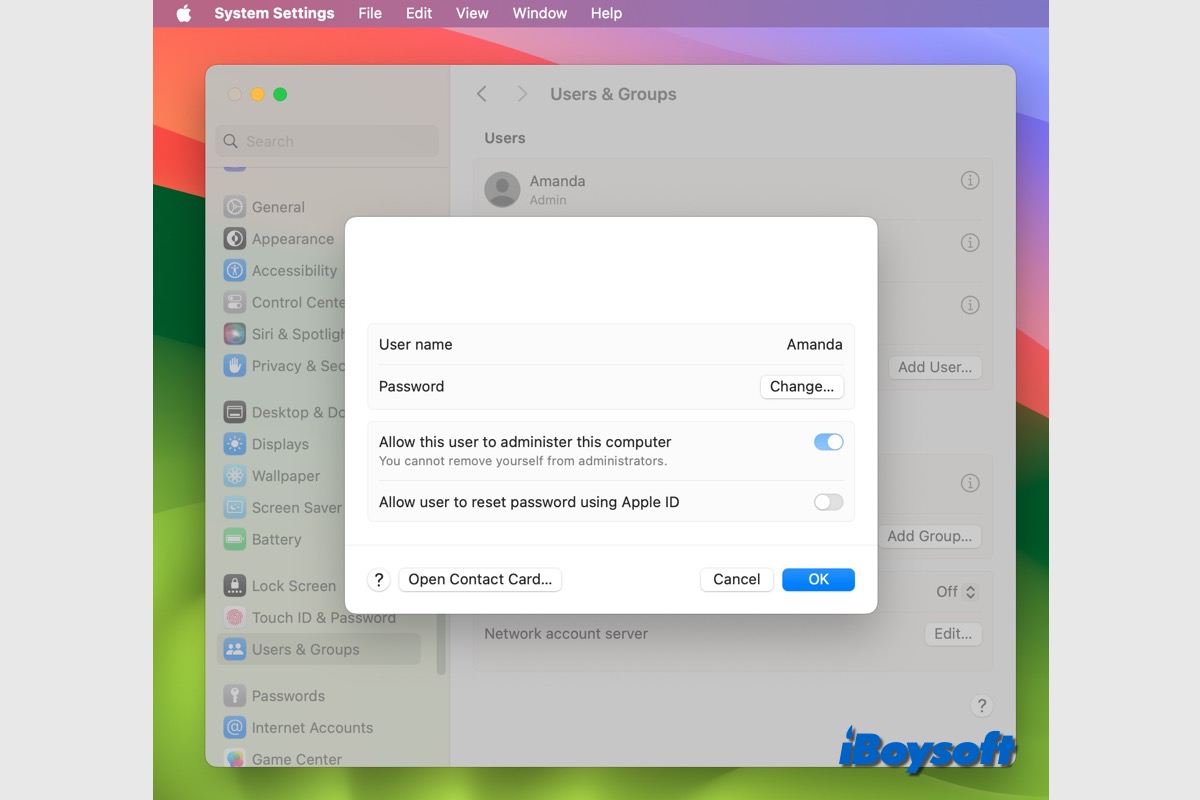
Task: Click the Appearance sidebar icon
Action: click(235, 239)
